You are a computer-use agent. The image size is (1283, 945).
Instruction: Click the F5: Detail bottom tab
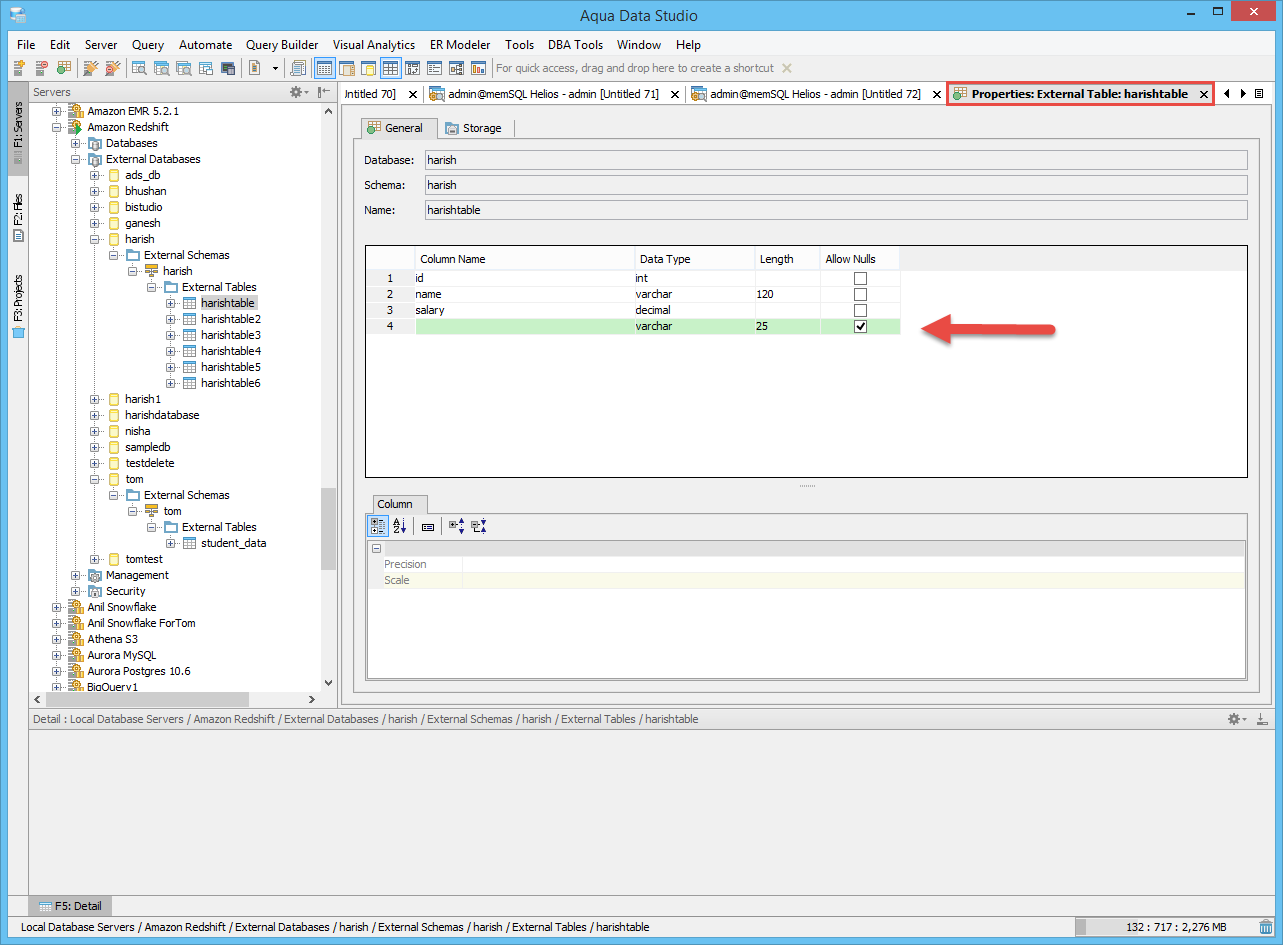pos(70,906)
